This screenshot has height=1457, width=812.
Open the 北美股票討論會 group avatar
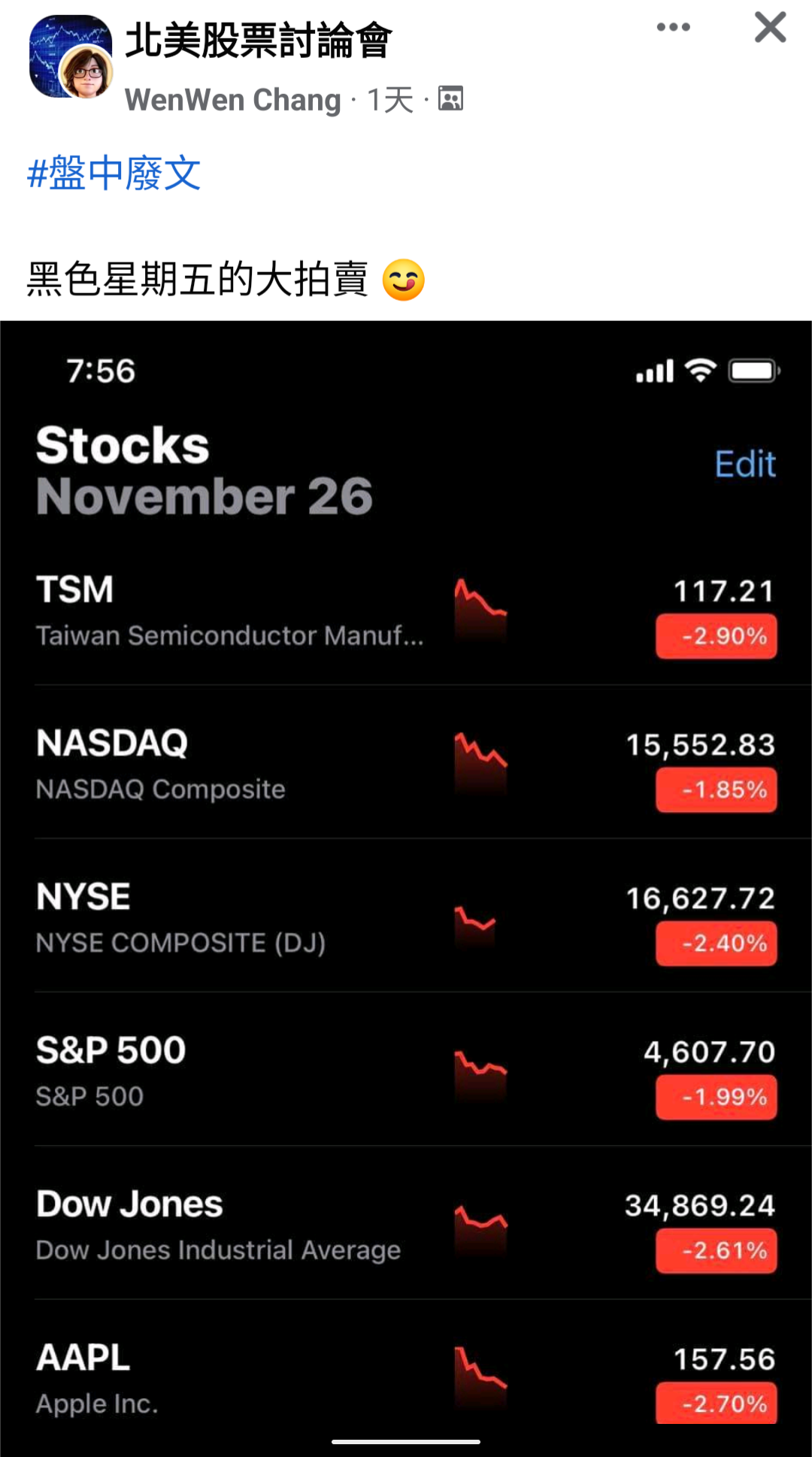pos(71,56)
